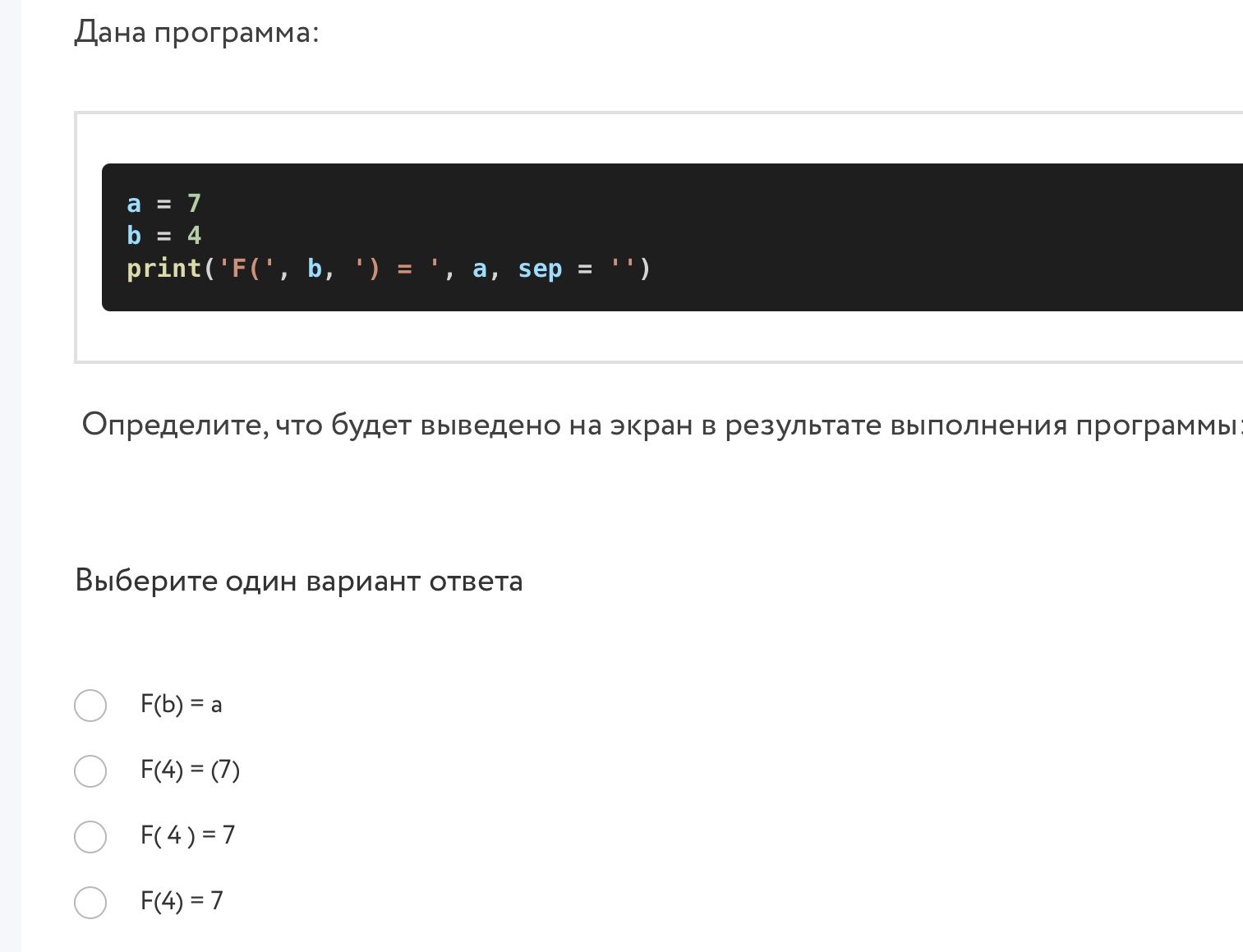The height and width of the screenshot is (952, 1243).
Task: Click the answer label text "F(b) = a"
Action: coord(182,705)
